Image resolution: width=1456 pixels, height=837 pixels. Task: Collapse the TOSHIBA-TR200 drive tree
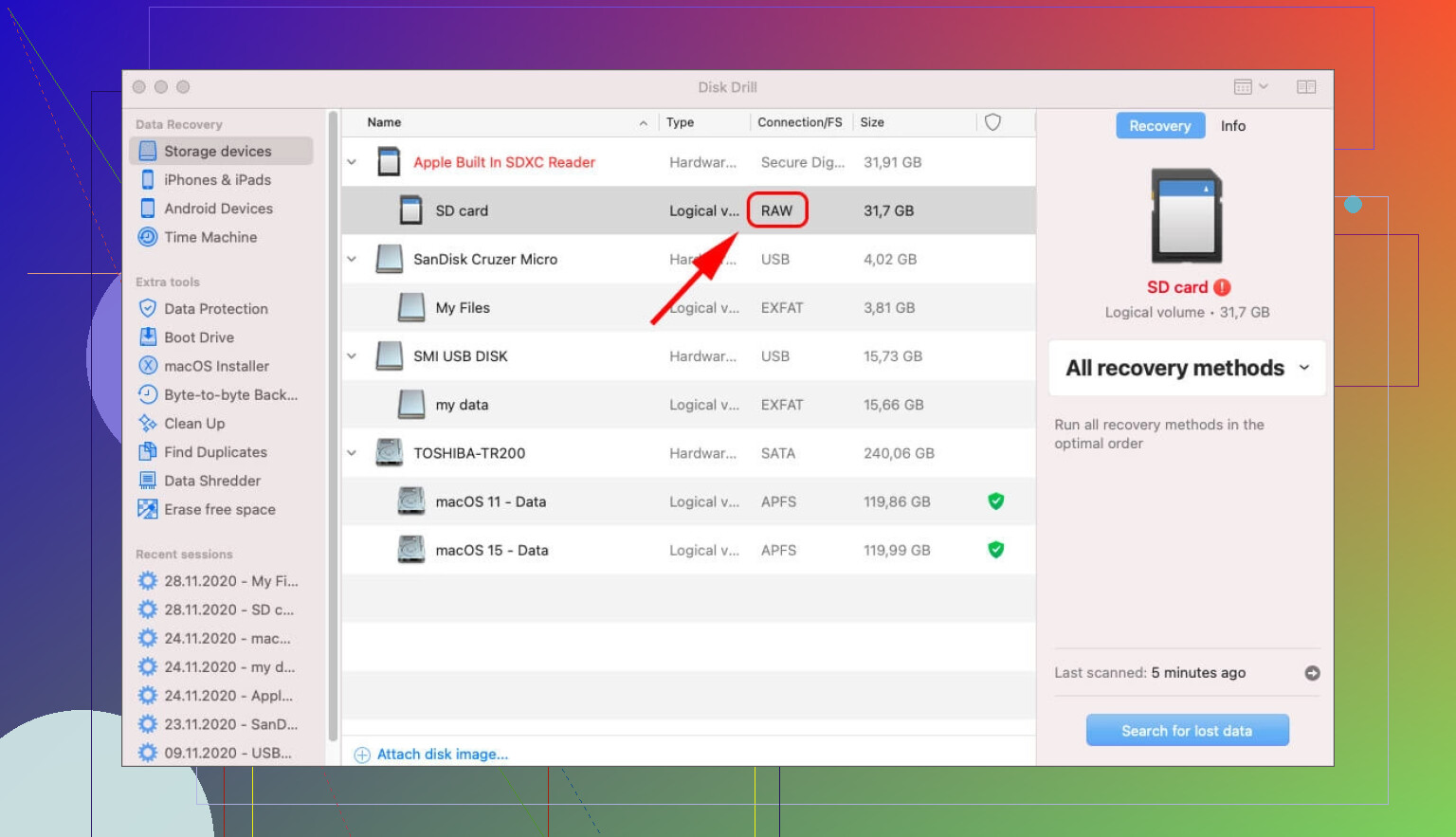tap(352, 453)
